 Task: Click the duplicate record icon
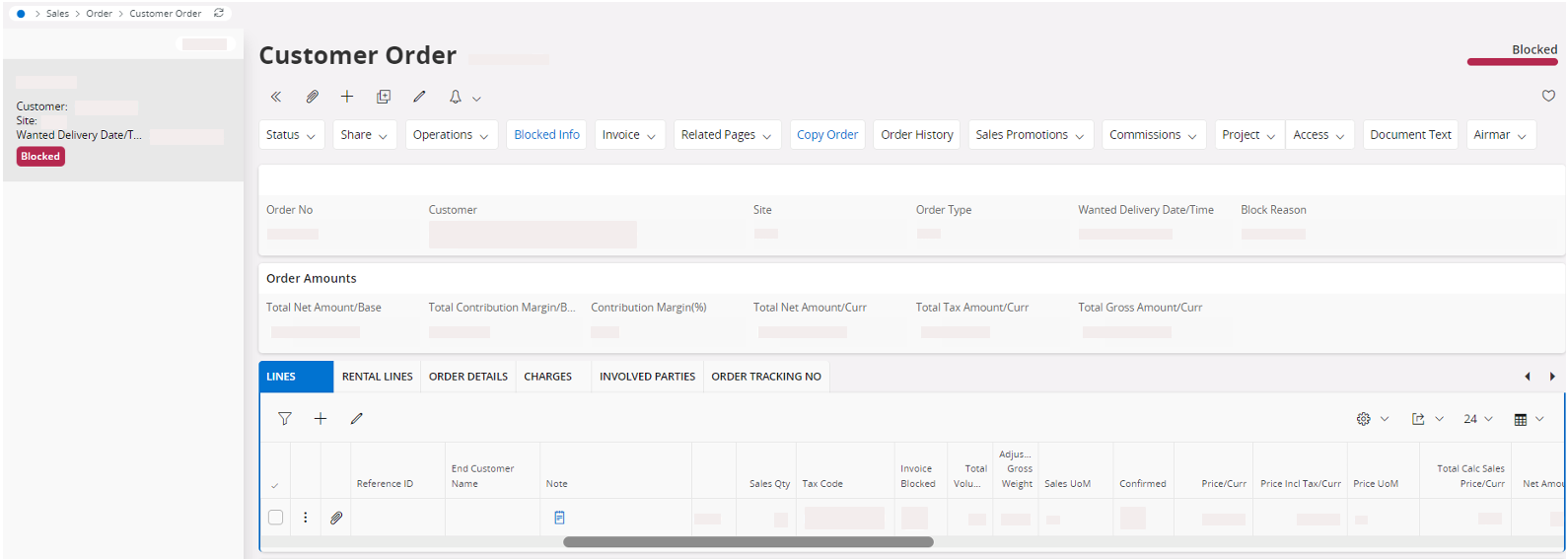coord(384,97)
